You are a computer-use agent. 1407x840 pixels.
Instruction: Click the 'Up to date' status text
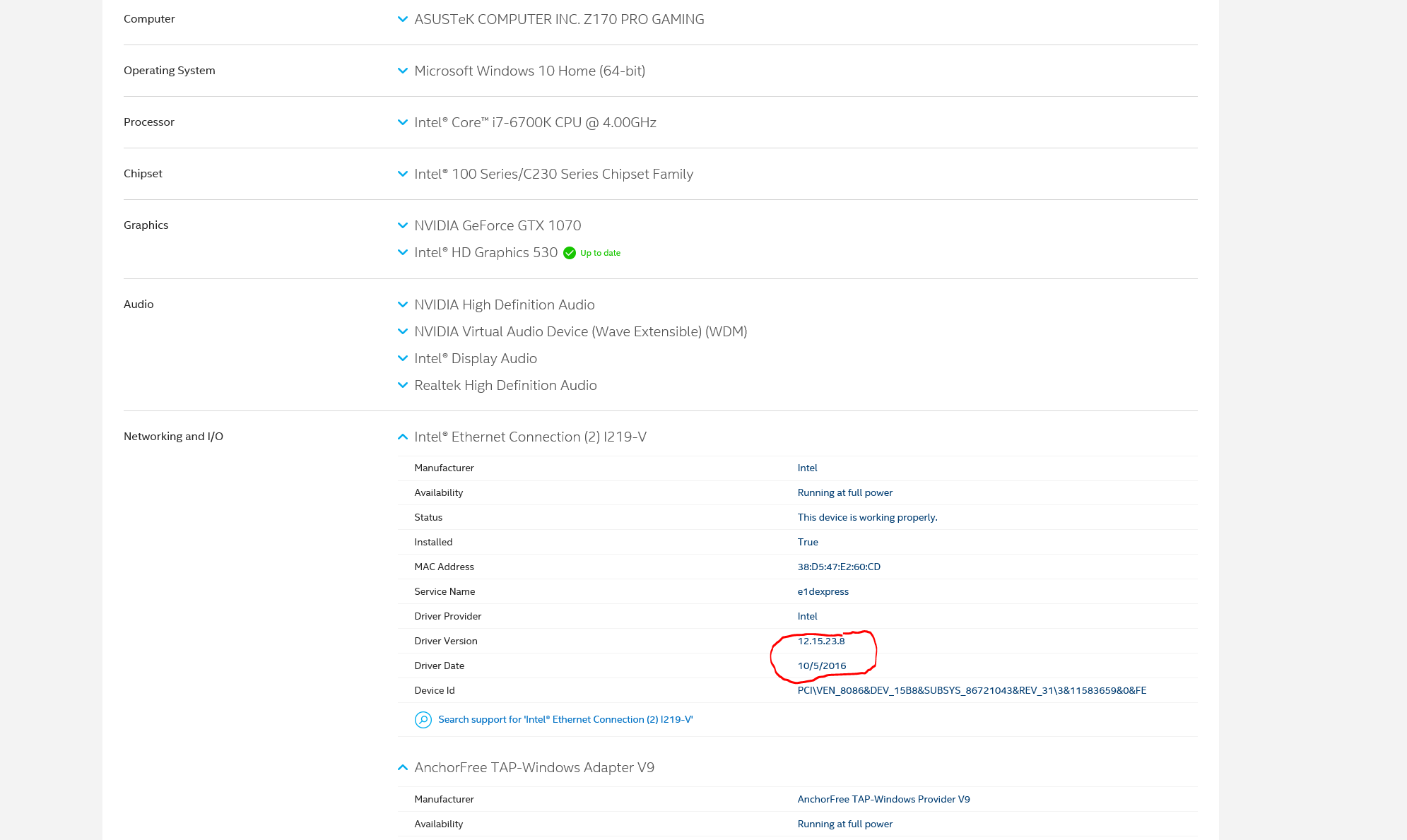coord(600,253)
